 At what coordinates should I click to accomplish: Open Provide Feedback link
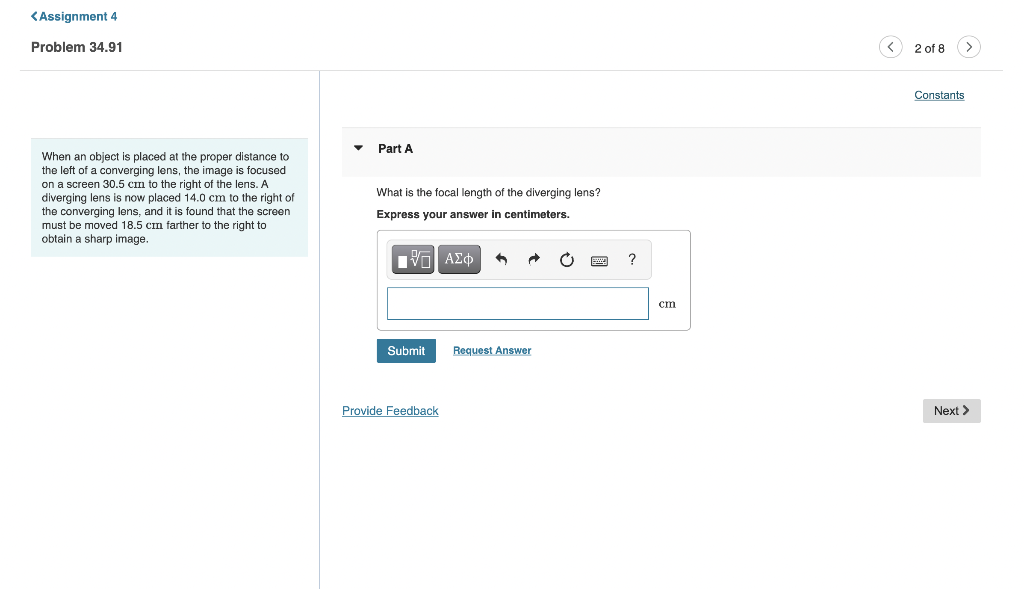(x=390, y=411)
